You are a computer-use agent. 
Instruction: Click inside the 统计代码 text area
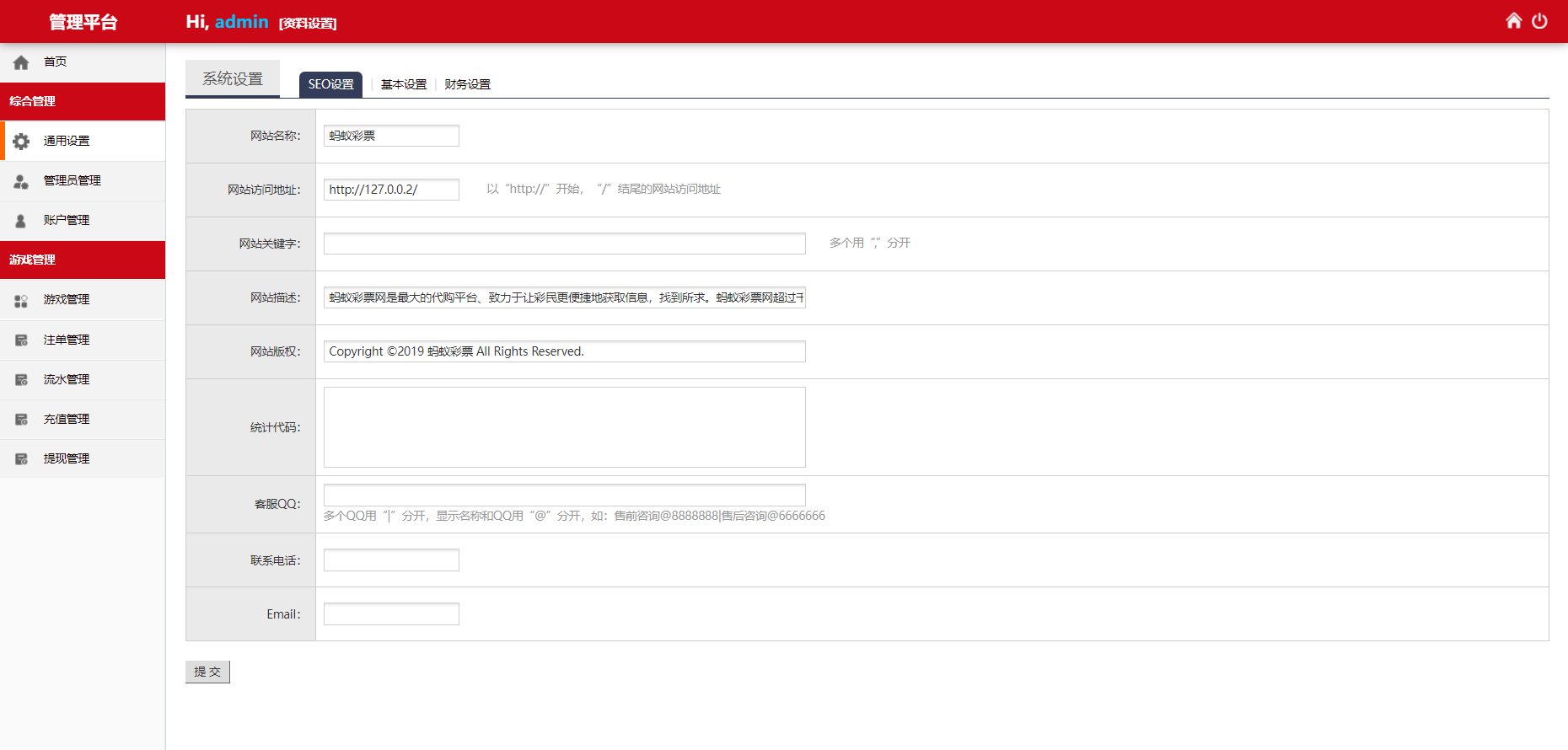click(x=565, y=427)
